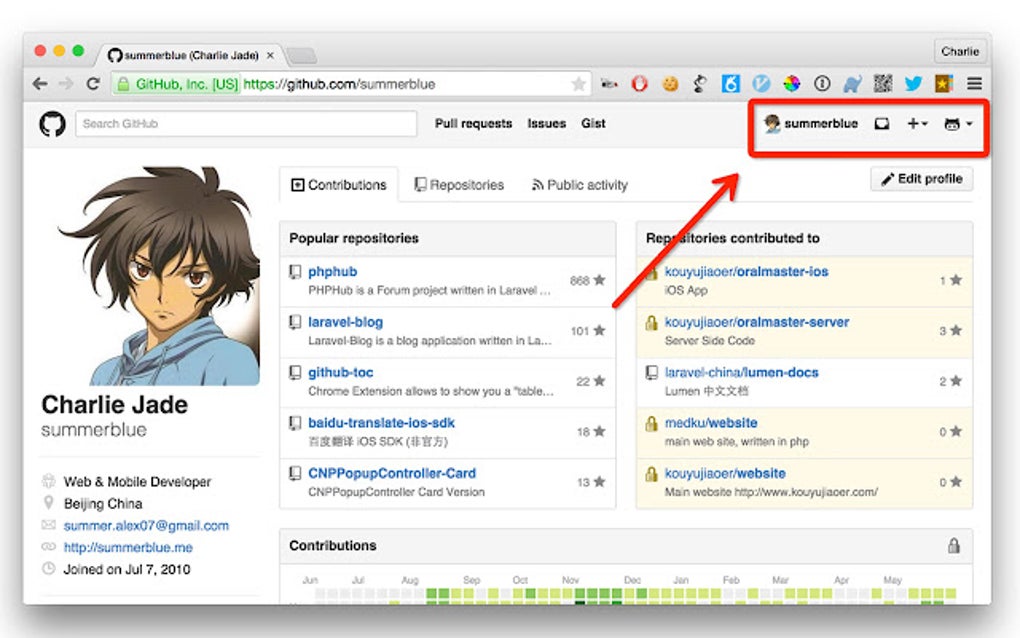Viewport: 1020px width, 638px height.
Task: Select the summerblue browser tab
Action: click(190, 55)
